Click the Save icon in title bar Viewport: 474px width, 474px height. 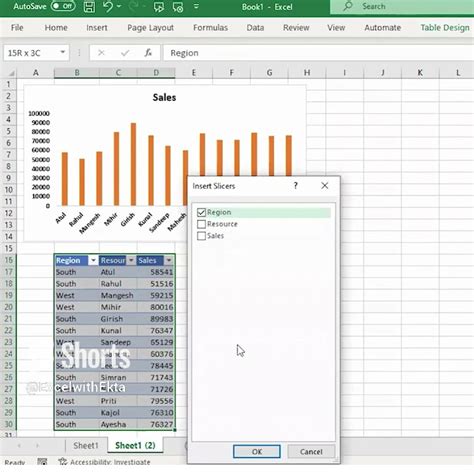(x=89, y=7)
